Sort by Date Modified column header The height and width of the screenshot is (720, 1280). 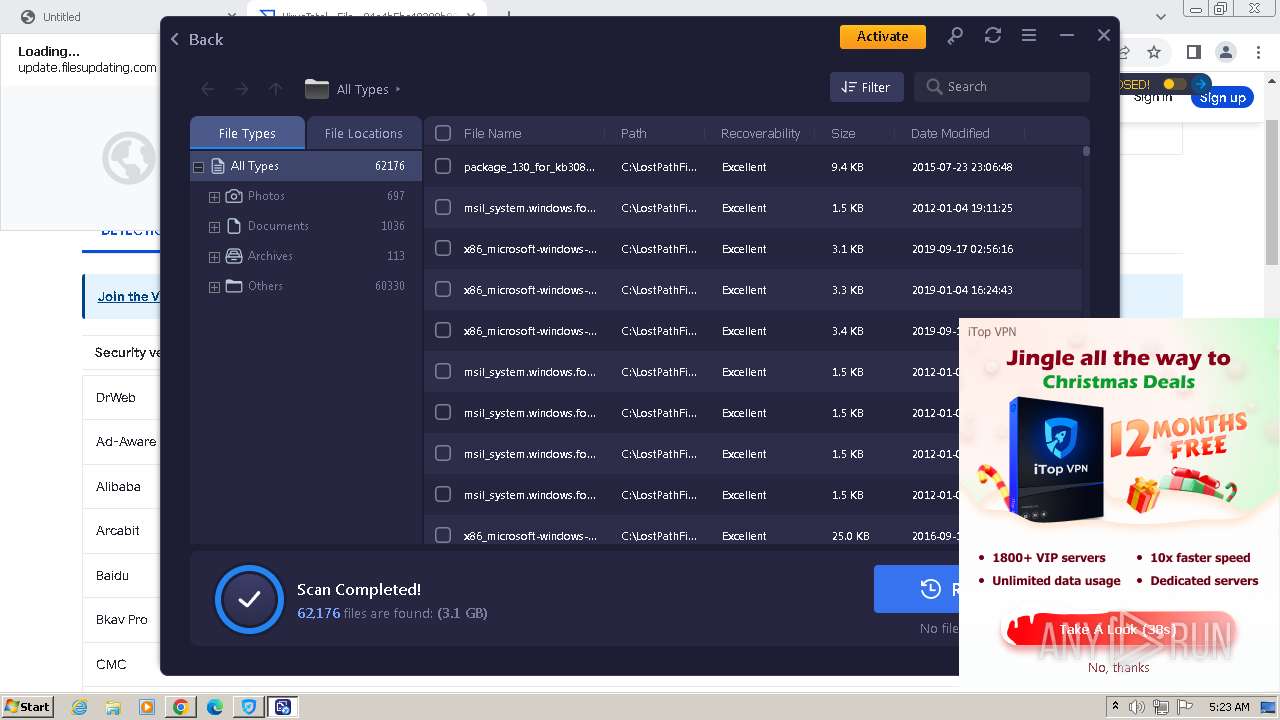[950, 133]
